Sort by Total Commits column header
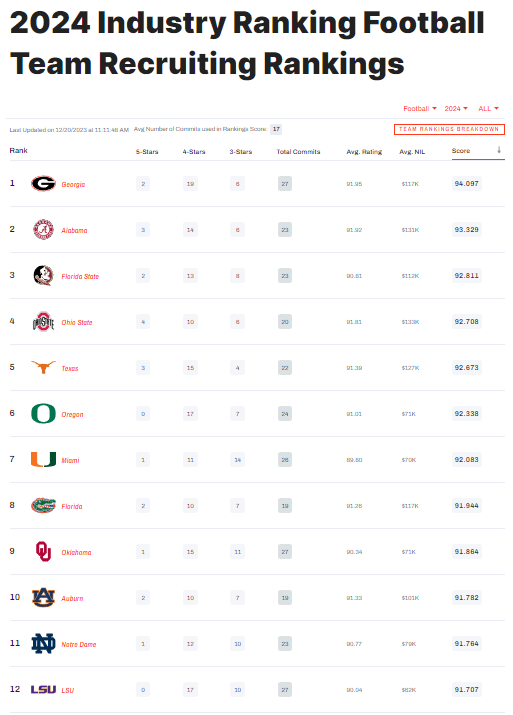 coord(298,151)
